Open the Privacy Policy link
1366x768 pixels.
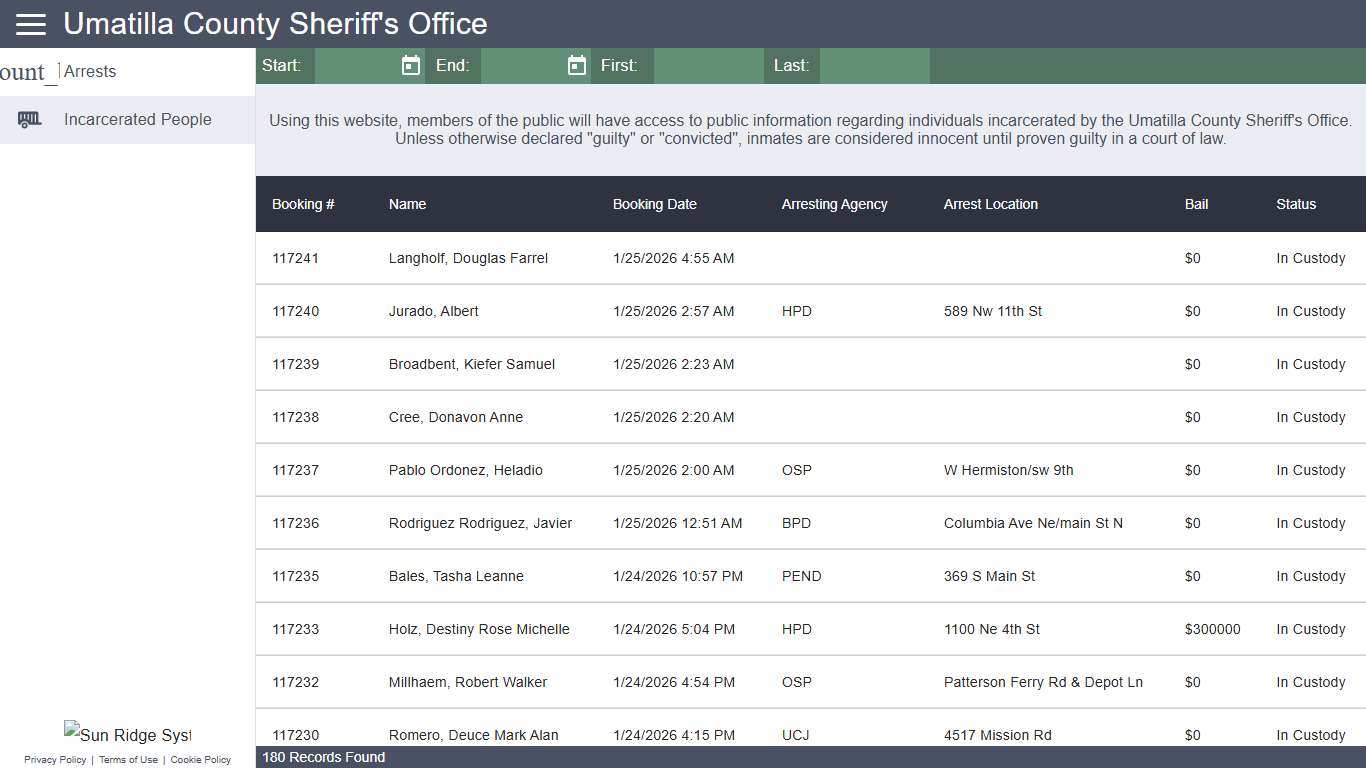[x=55, y=759]
